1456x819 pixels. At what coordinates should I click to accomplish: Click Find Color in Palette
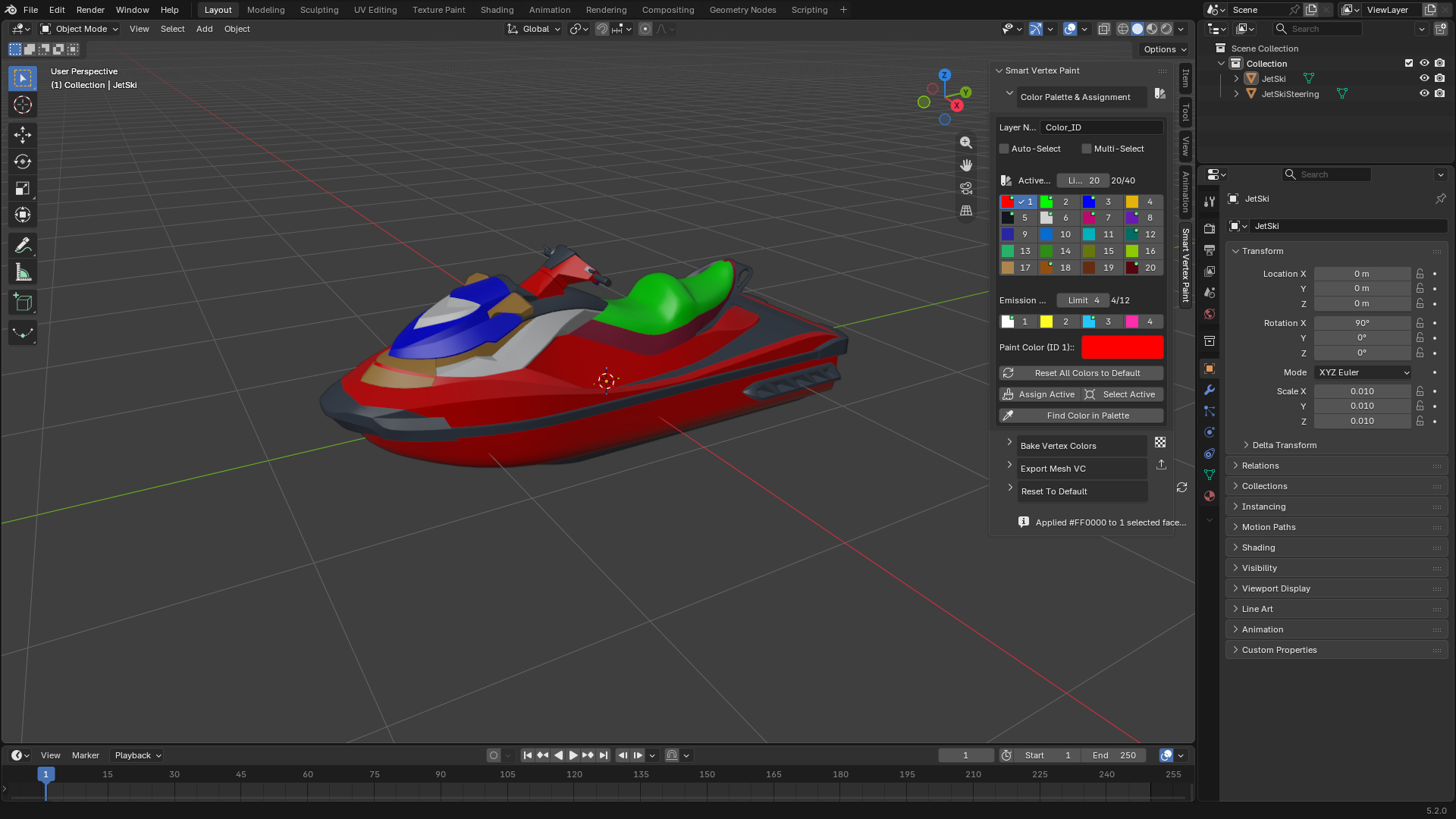(x=1081, y=416)
